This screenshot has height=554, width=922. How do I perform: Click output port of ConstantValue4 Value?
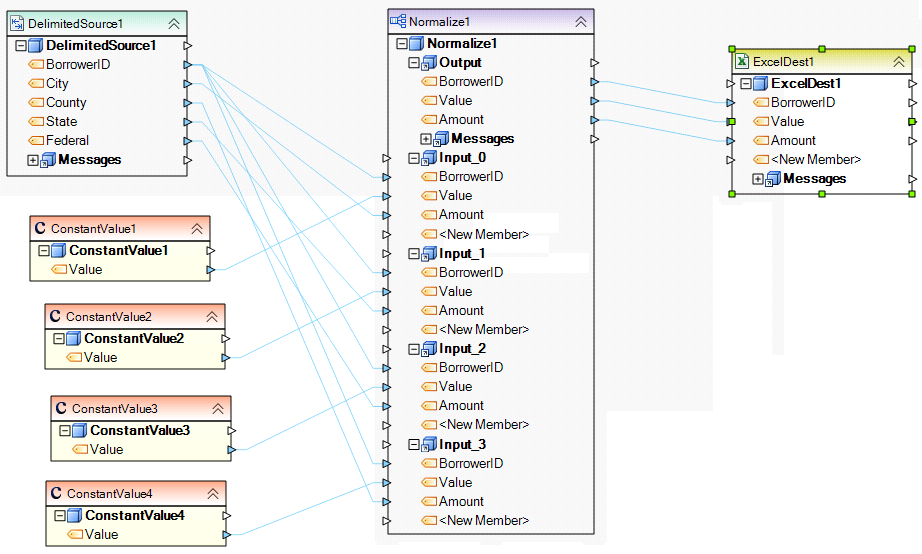pos(225,535)
